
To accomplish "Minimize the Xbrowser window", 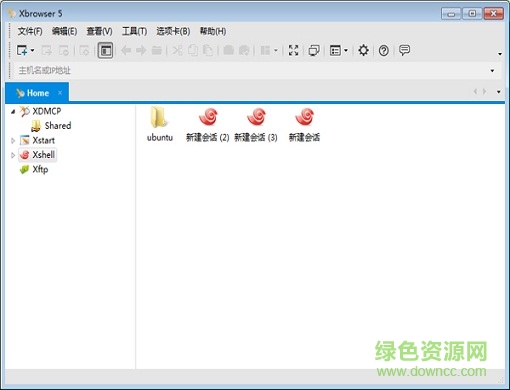I will [x=451, y=14].
